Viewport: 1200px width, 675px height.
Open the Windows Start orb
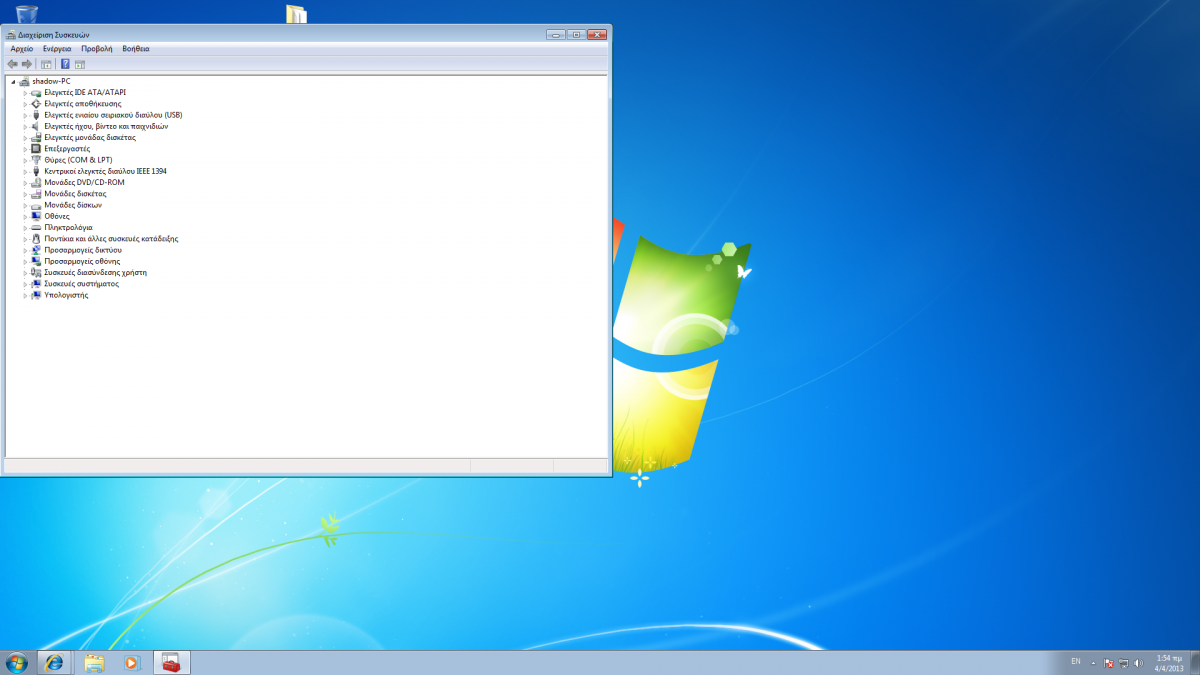click(x=17, y=662)
